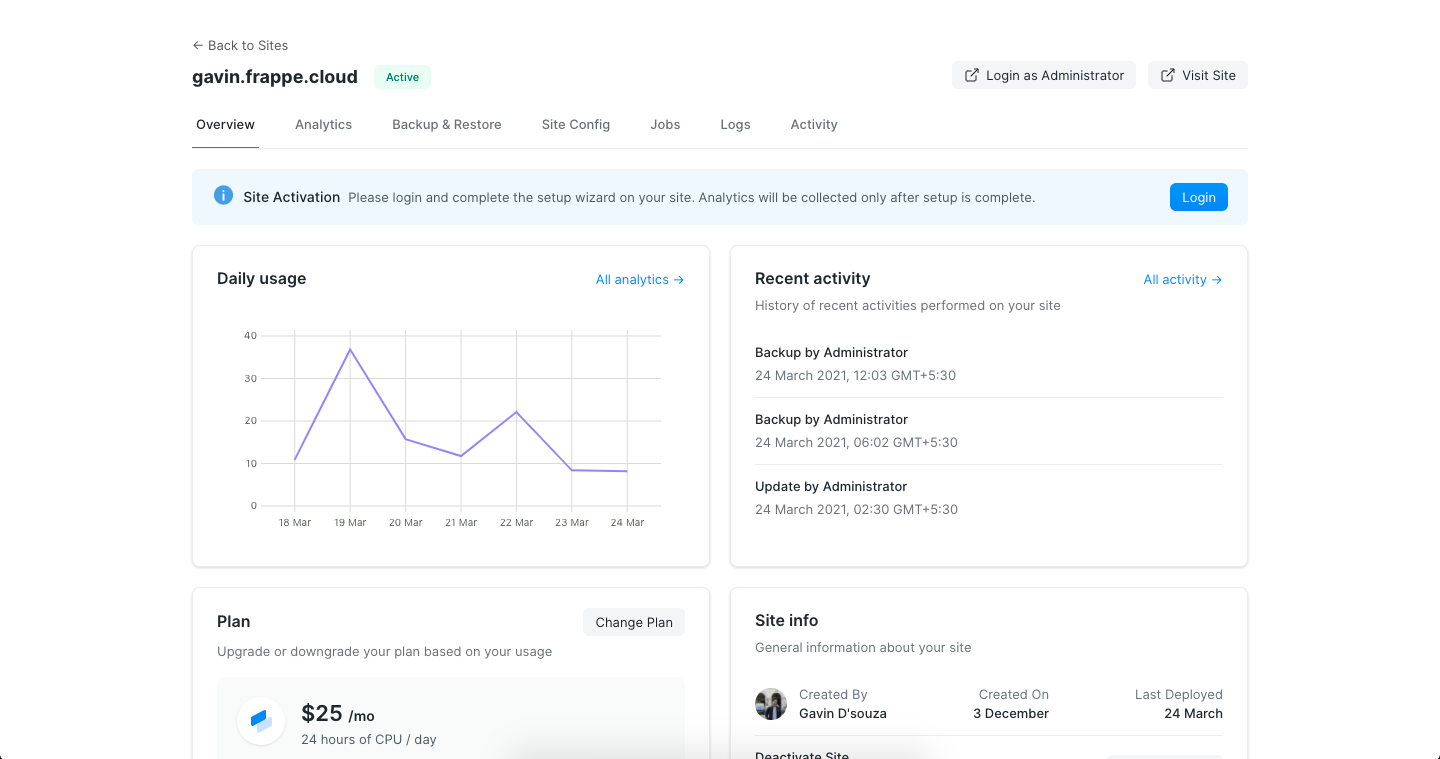This screenshot has height=759, width=1440.
Task: Click Gavin D'souza's avatar picture
Action: click(x=771, y=704)
